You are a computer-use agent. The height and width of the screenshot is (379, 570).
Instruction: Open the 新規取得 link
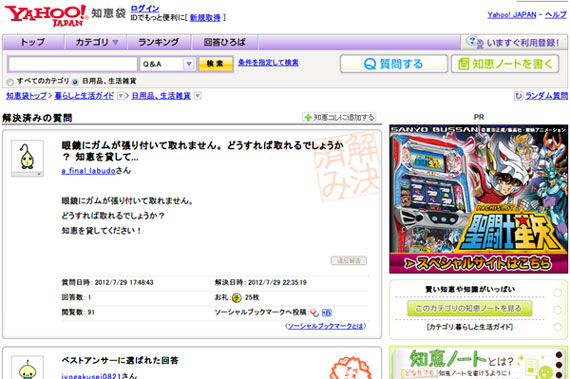[x=205, y=17]
